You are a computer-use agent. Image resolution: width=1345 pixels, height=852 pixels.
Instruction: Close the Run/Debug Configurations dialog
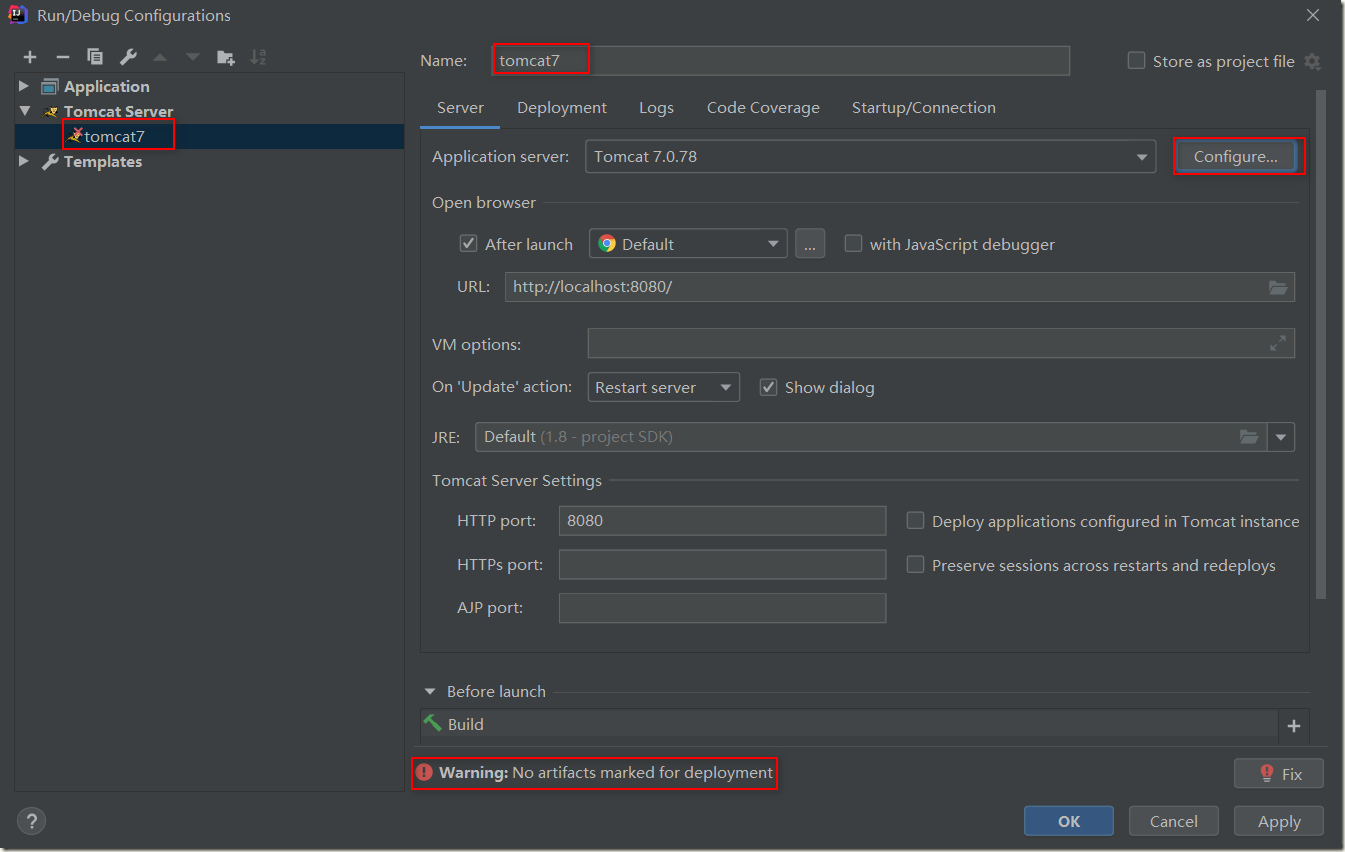pyautogui.click(x=1313, y=14)
